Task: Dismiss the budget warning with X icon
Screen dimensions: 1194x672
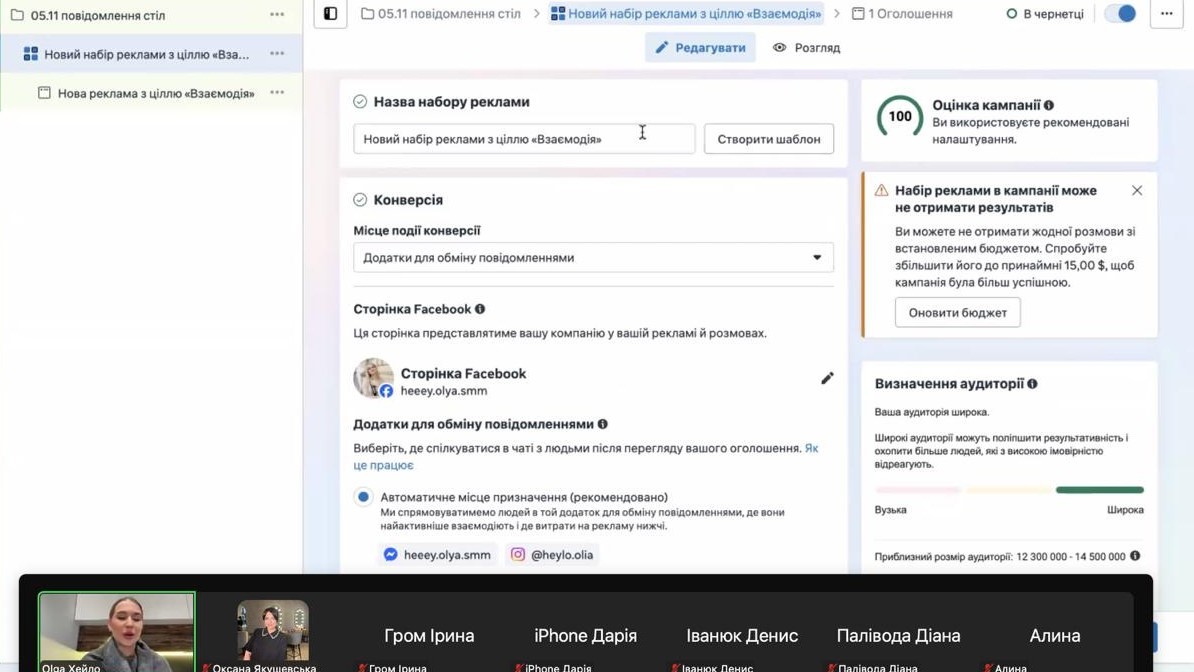Action: [1137, 190]
